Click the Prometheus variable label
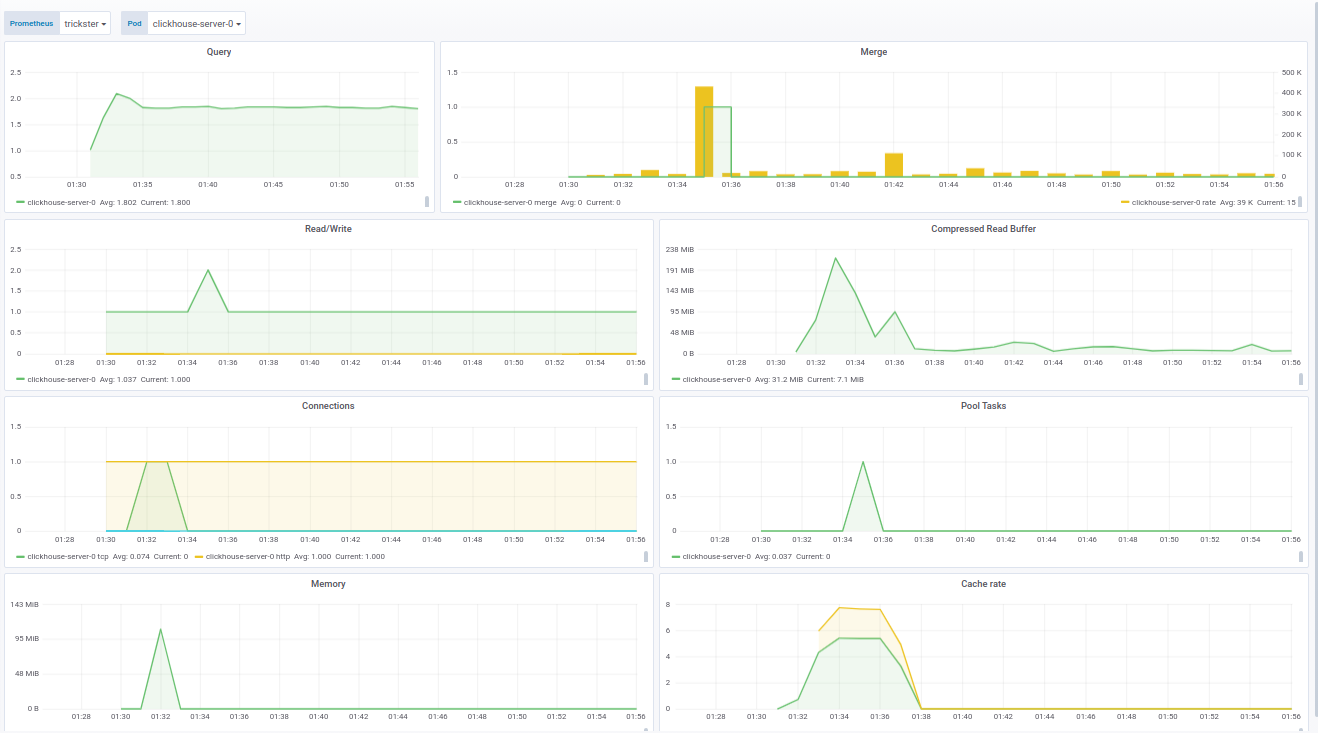 [32, 23]
